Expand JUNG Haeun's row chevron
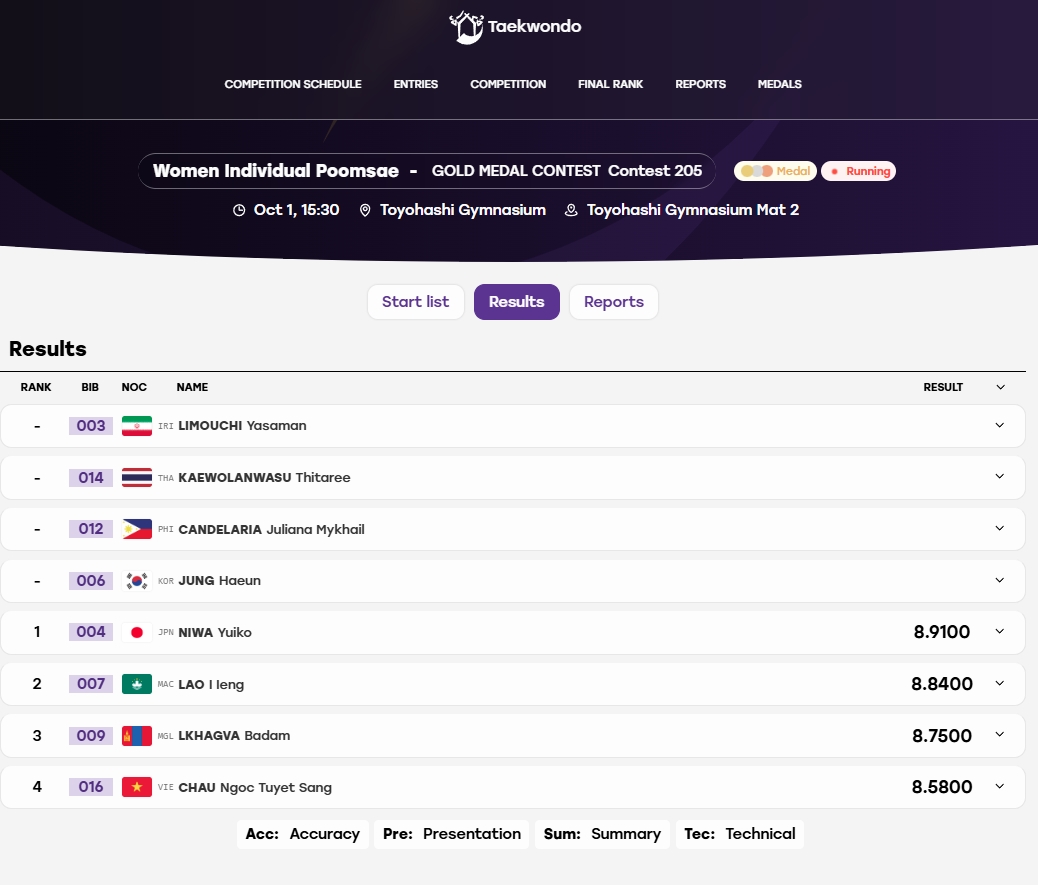Viewport: 1038px width, 885px height. pos(1000,580)
